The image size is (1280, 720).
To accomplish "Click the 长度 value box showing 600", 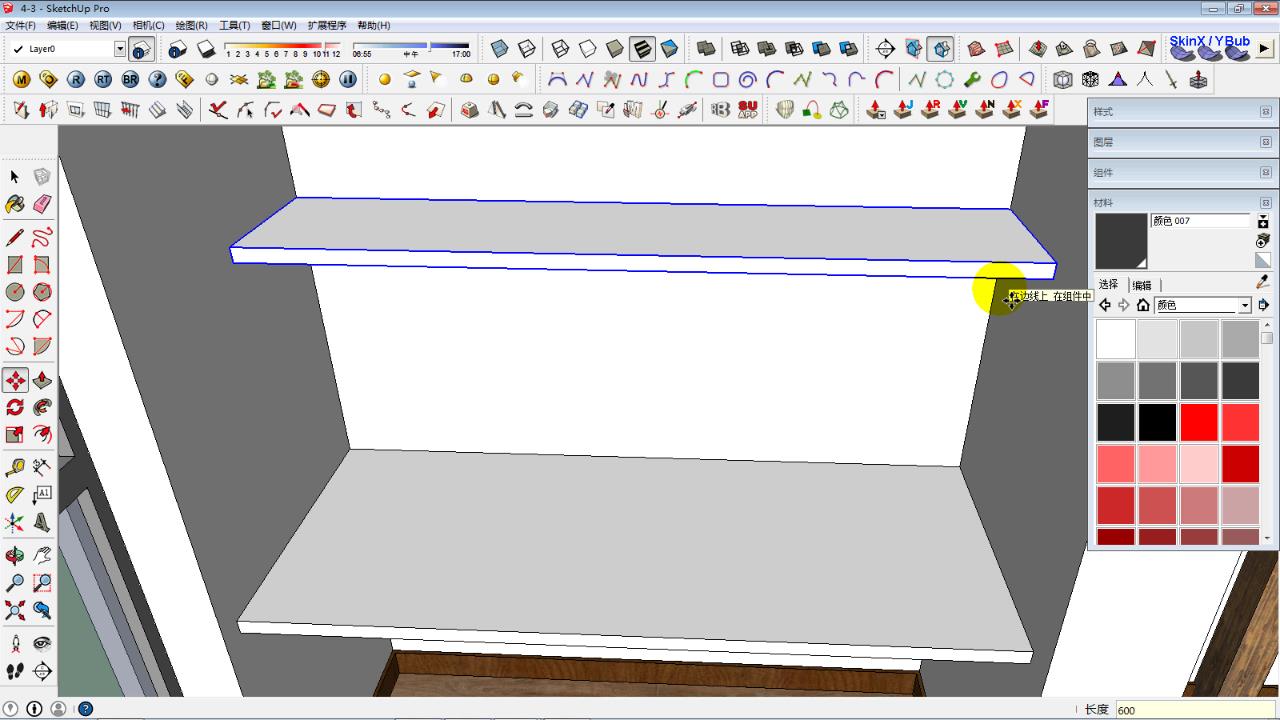I will (1195, 710).
